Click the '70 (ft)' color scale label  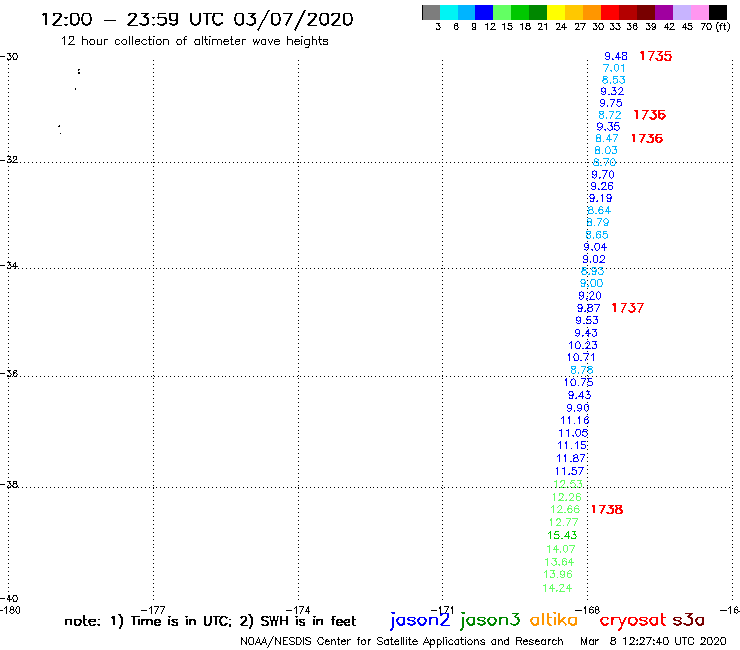pos(715,27)
